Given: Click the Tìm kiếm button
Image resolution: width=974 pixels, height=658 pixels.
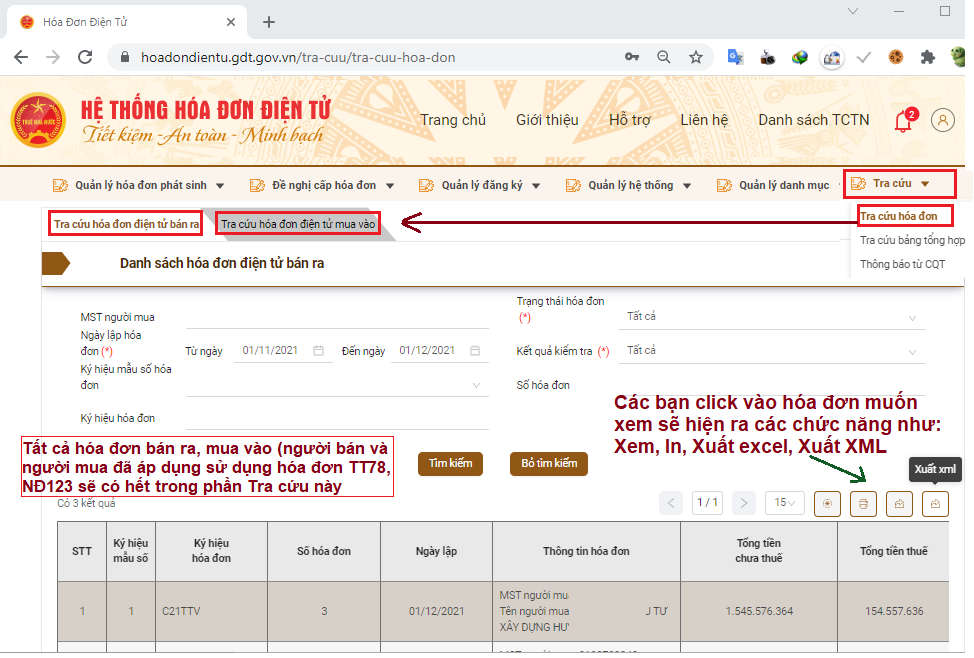Looking at the screenshot, I should (x=450, y=463).
